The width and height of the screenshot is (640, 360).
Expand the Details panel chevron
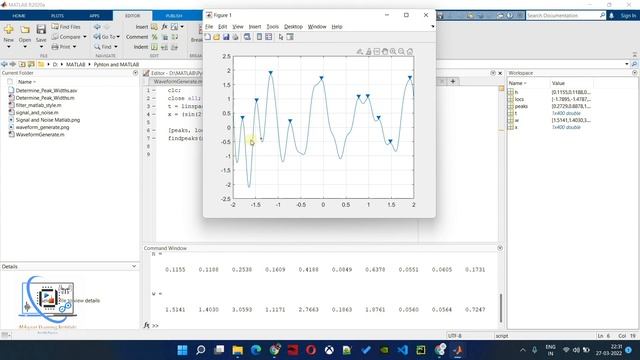[134, 266]
